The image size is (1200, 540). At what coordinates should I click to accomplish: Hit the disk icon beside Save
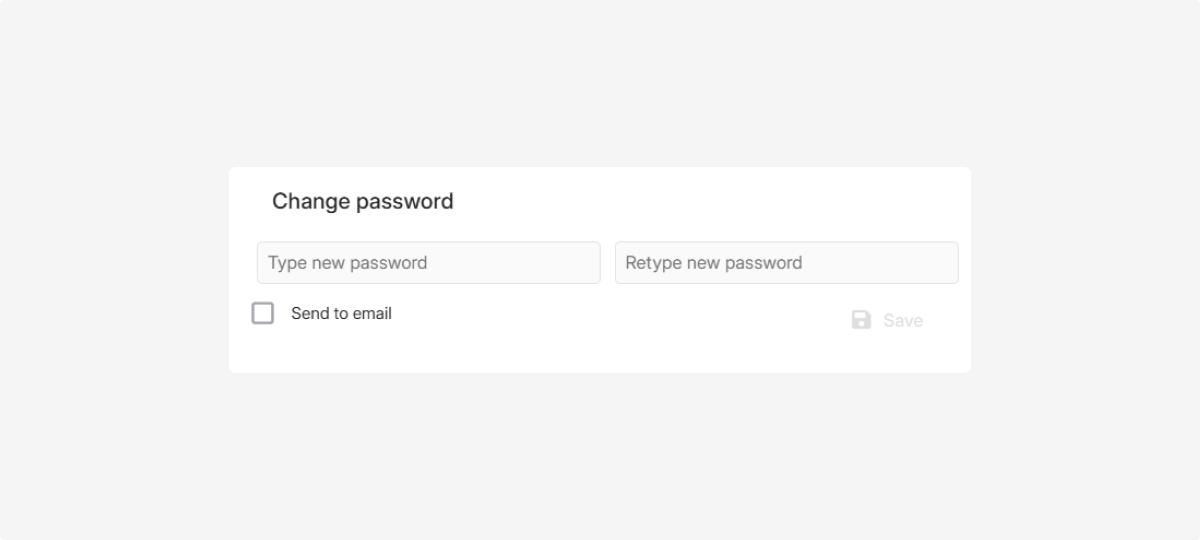[861, 320]
